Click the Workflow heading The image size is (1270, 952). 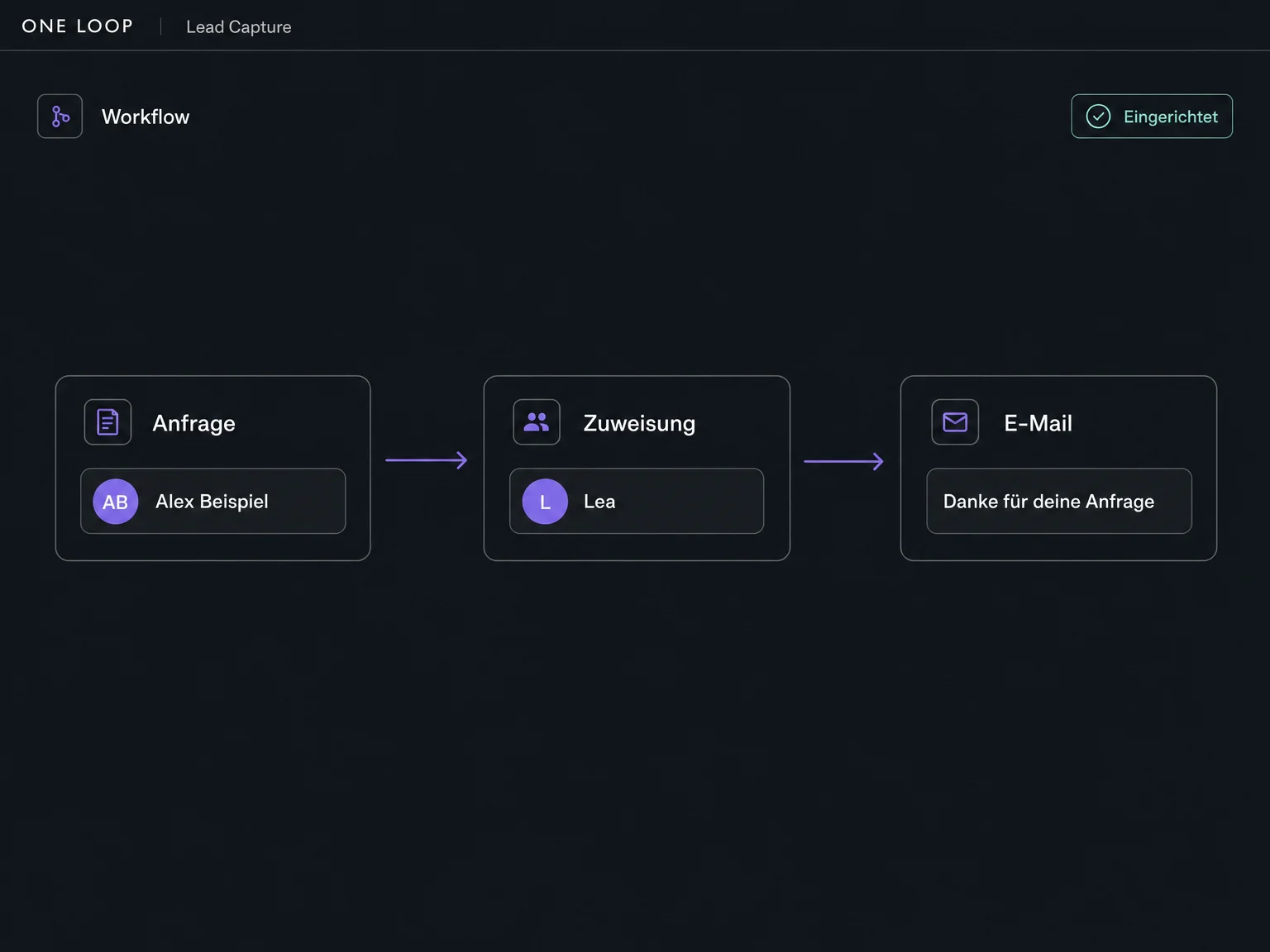[x=146, y=117]
